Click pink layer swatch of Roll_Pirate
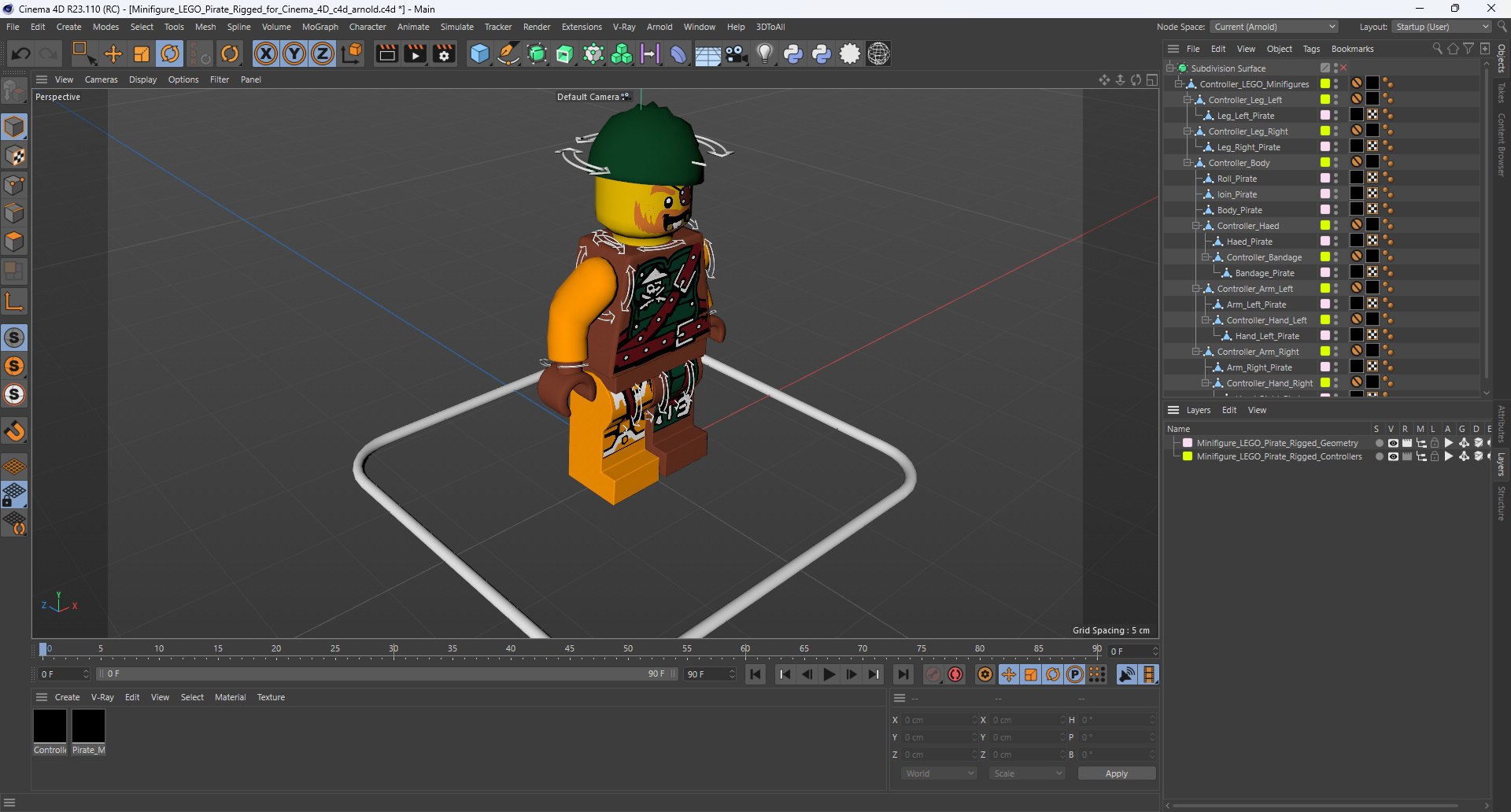Viewport: 1511px width, 812px height. tap(1325, 178)
